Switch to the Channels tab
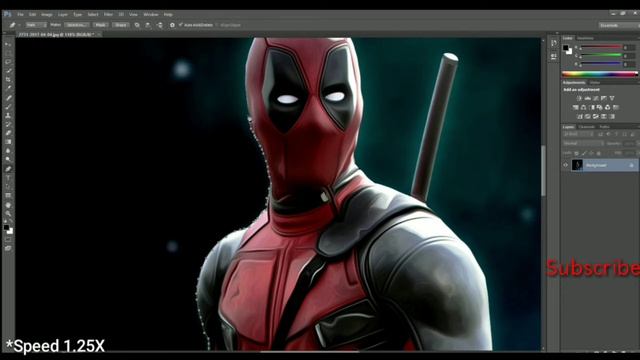The image size is (640, 360). click(x=587, y=127)
